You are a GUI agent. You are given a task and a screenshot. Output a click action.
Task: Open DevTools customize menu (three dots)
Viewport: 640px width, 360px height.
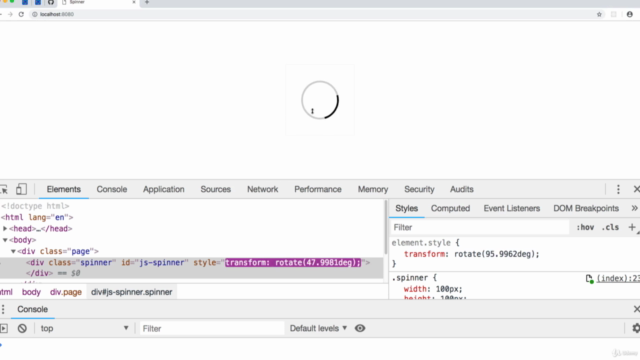618,189
